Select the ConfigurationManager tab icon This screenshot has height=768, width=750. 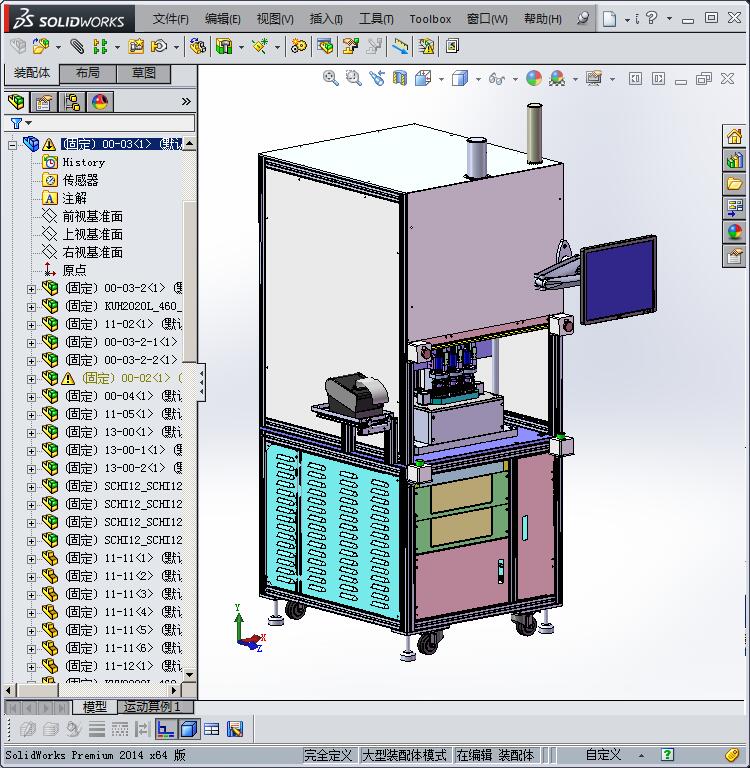pos(72,102)
